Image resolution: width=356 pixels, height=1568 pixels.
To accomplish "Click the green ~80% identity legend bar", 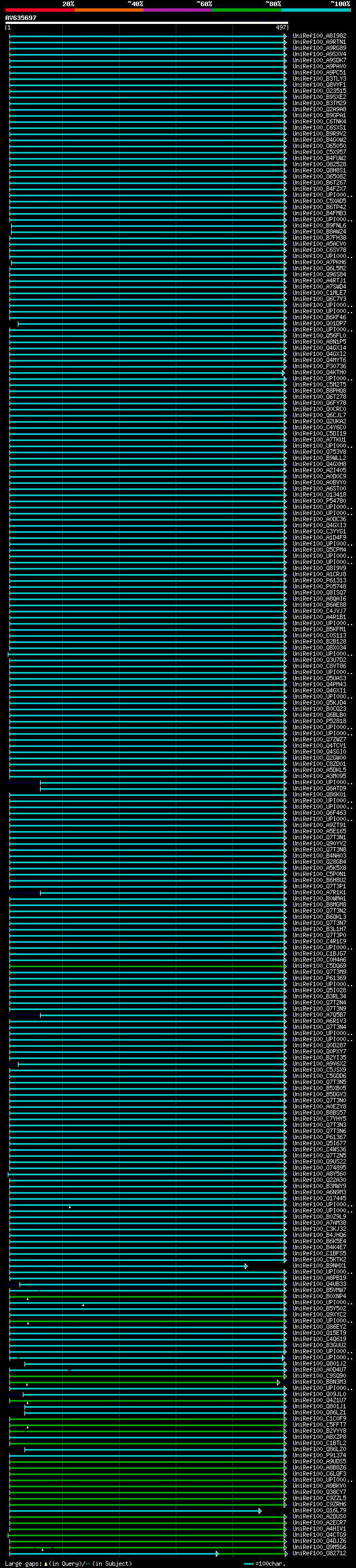I will click(x=247, y=10).
